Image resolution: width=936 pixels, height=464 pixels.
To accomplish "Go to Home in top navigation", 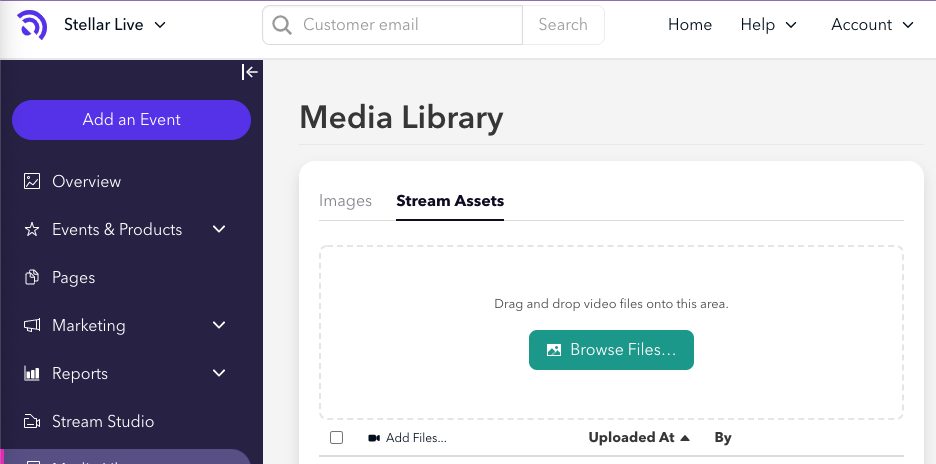I will coord(689,24).
